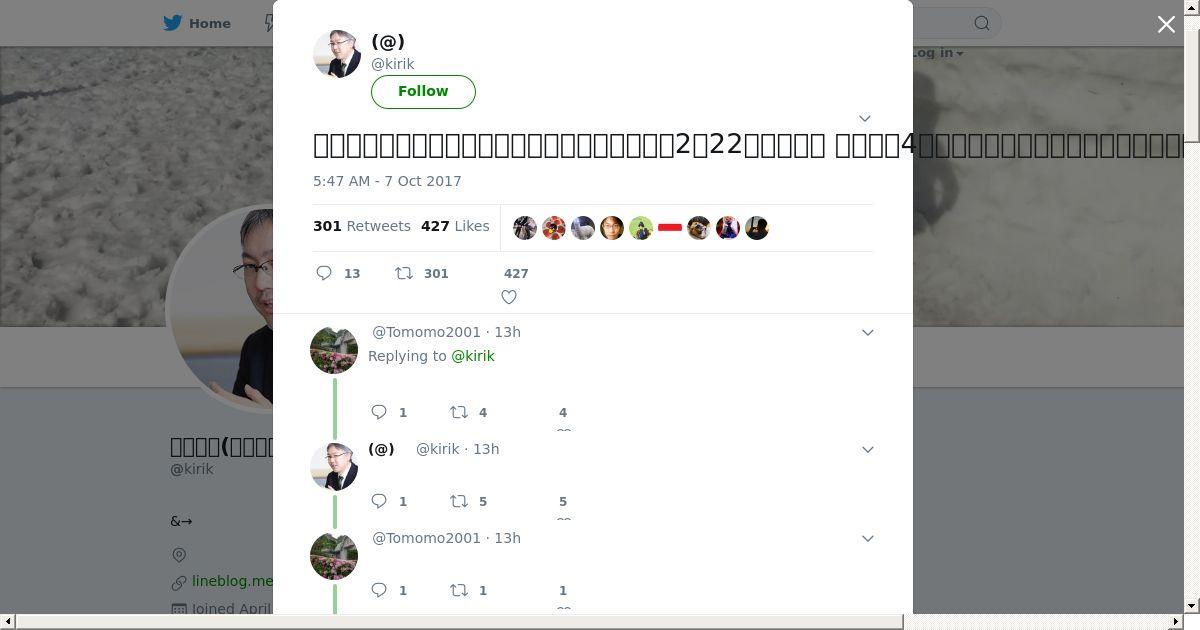Retweet the main tweet with 301 retweets

[x=404, y=273]
